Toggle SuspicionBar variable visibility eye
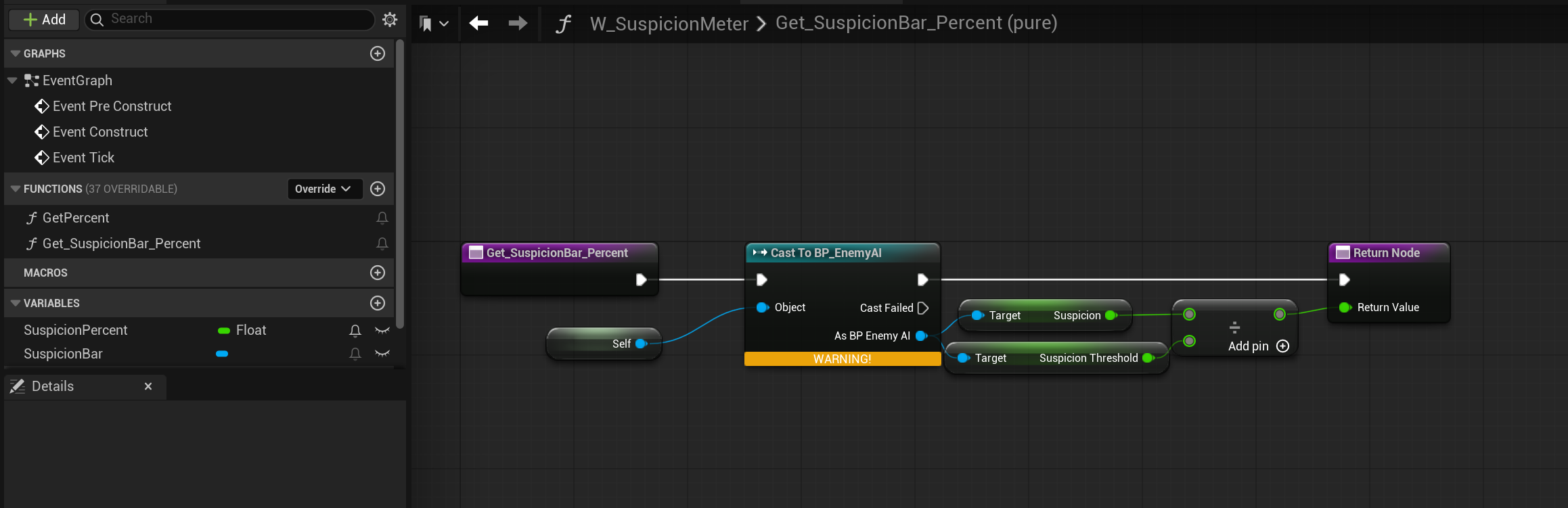This screenshot has height=508, width=1568. click(382, 354)
